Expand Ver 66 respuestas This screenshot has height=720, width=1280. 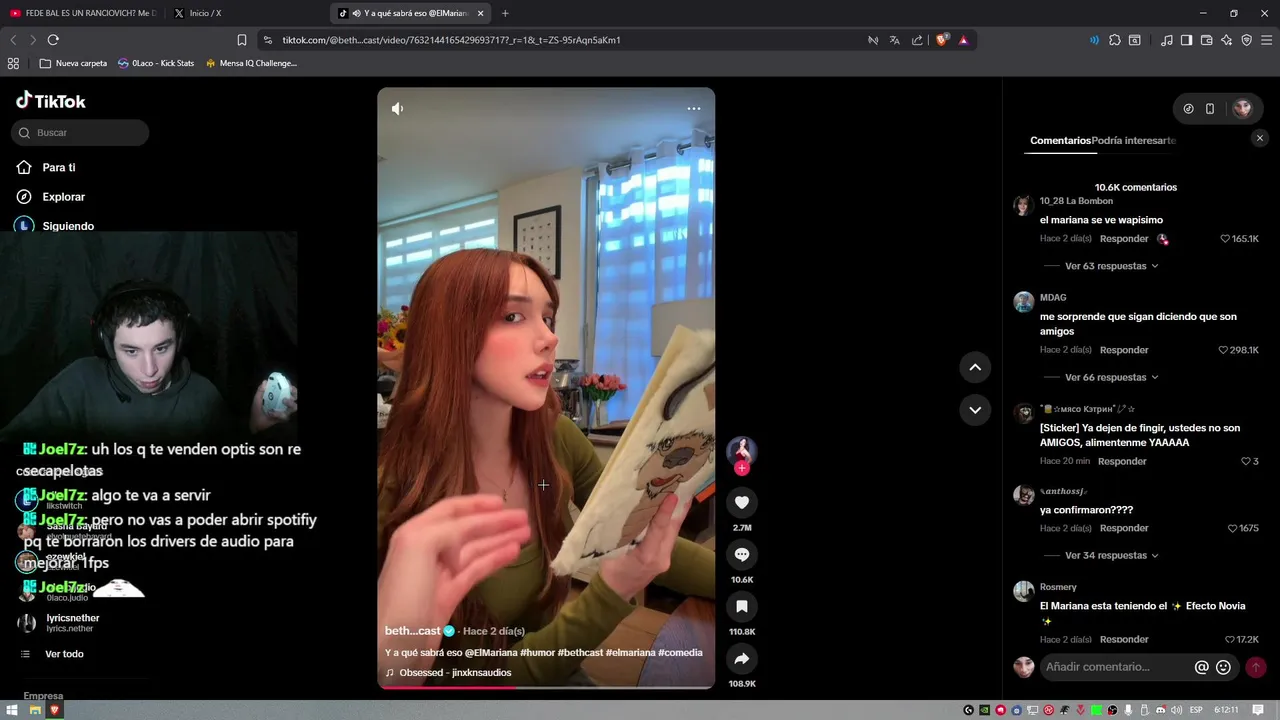click(x=1111, y=377)
